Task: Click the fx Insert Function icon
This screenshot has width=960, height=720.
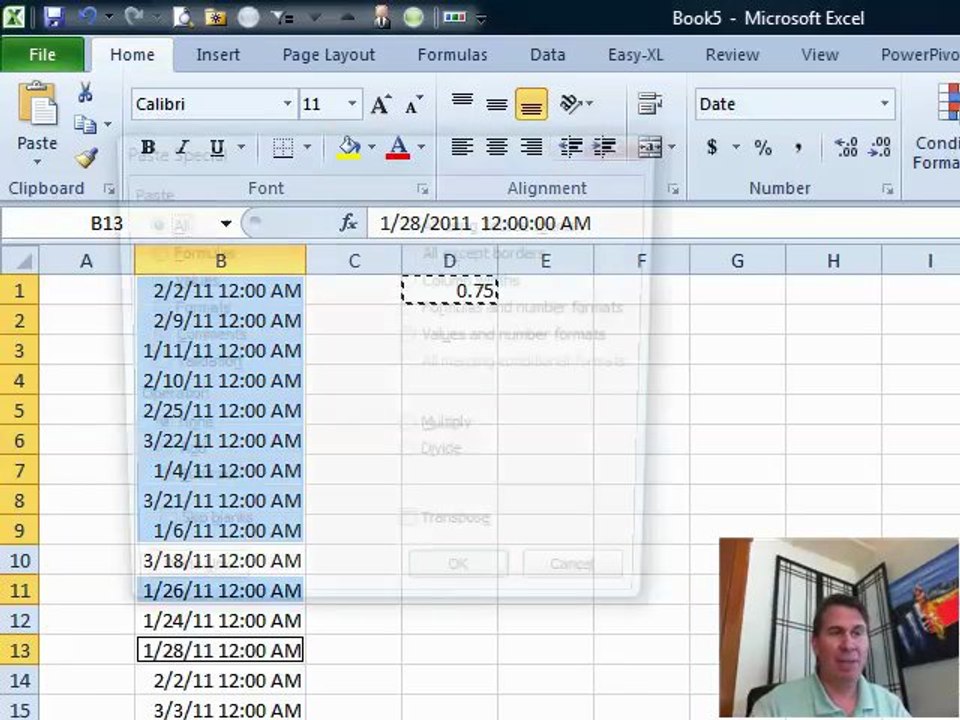Action: pos(348,223)
